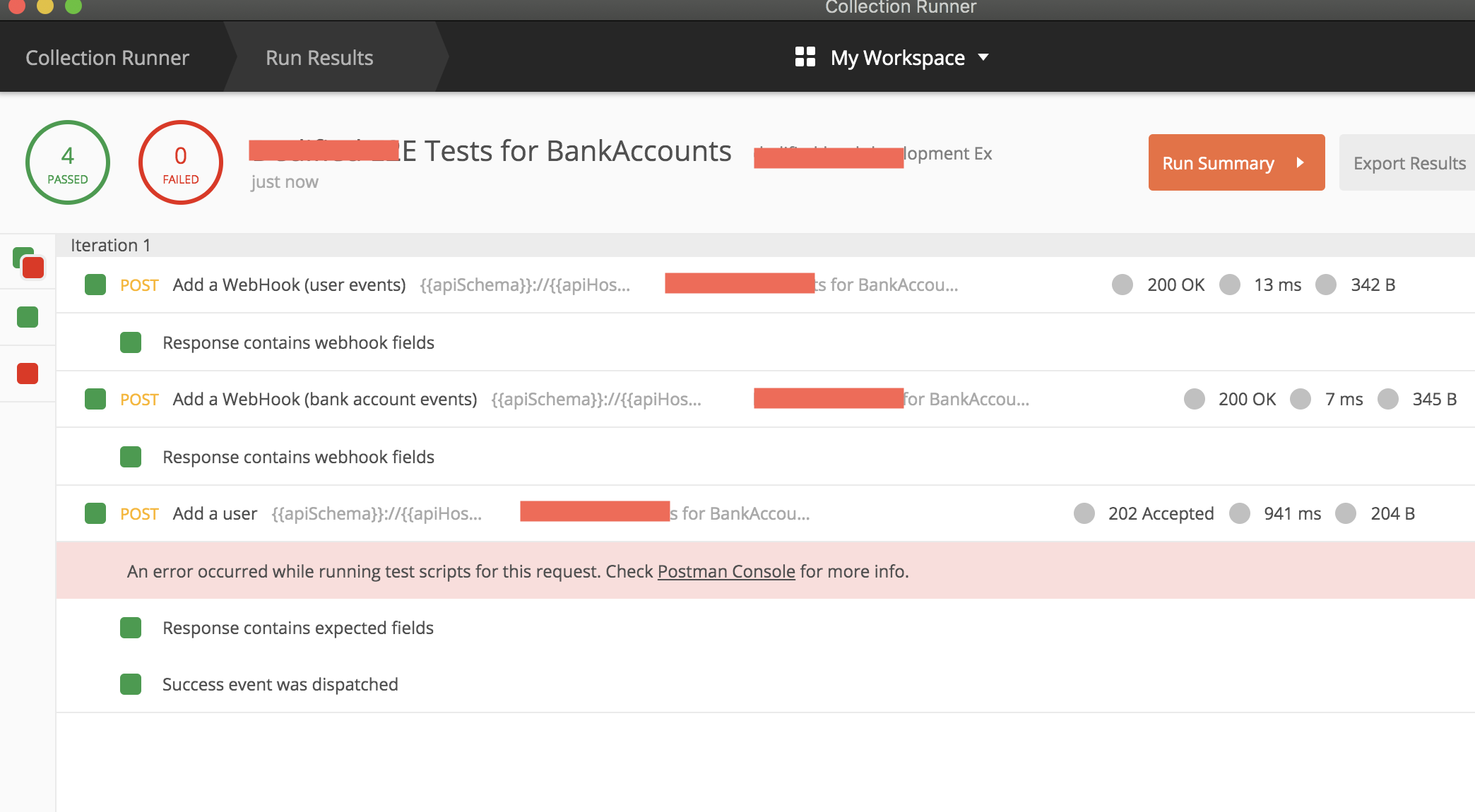Open the My Workspace dropdown arrow
This screenshot has height=812, width=1475.
[x=983, y=56]
